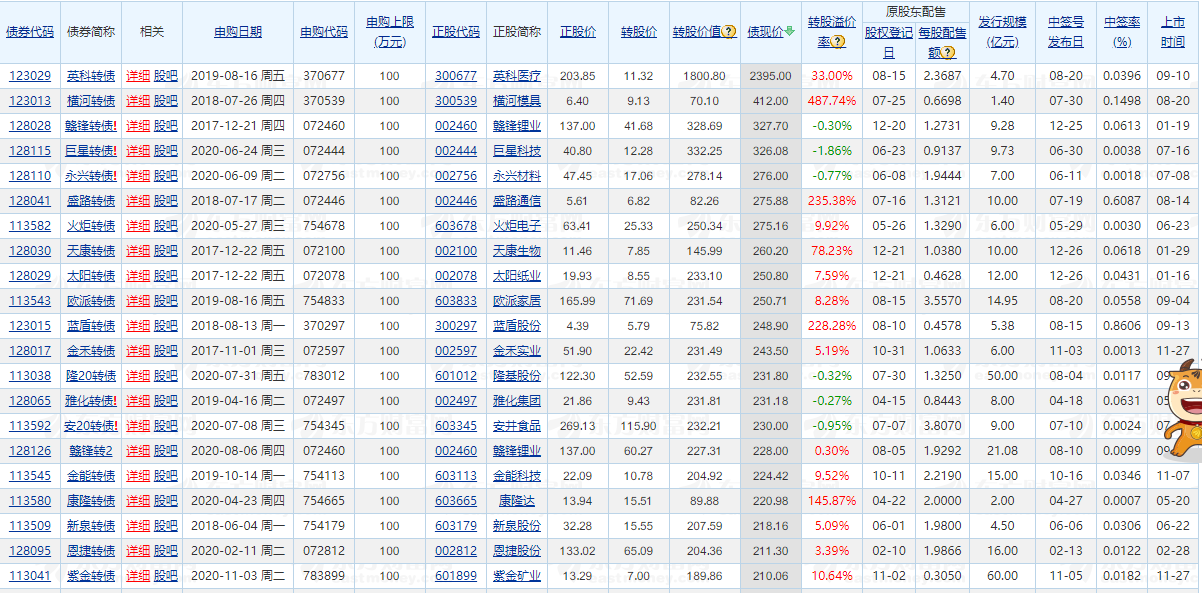1202x593 pixels.
Task: Open 蓝盾股份 stock name link
Action: (517, 326)
